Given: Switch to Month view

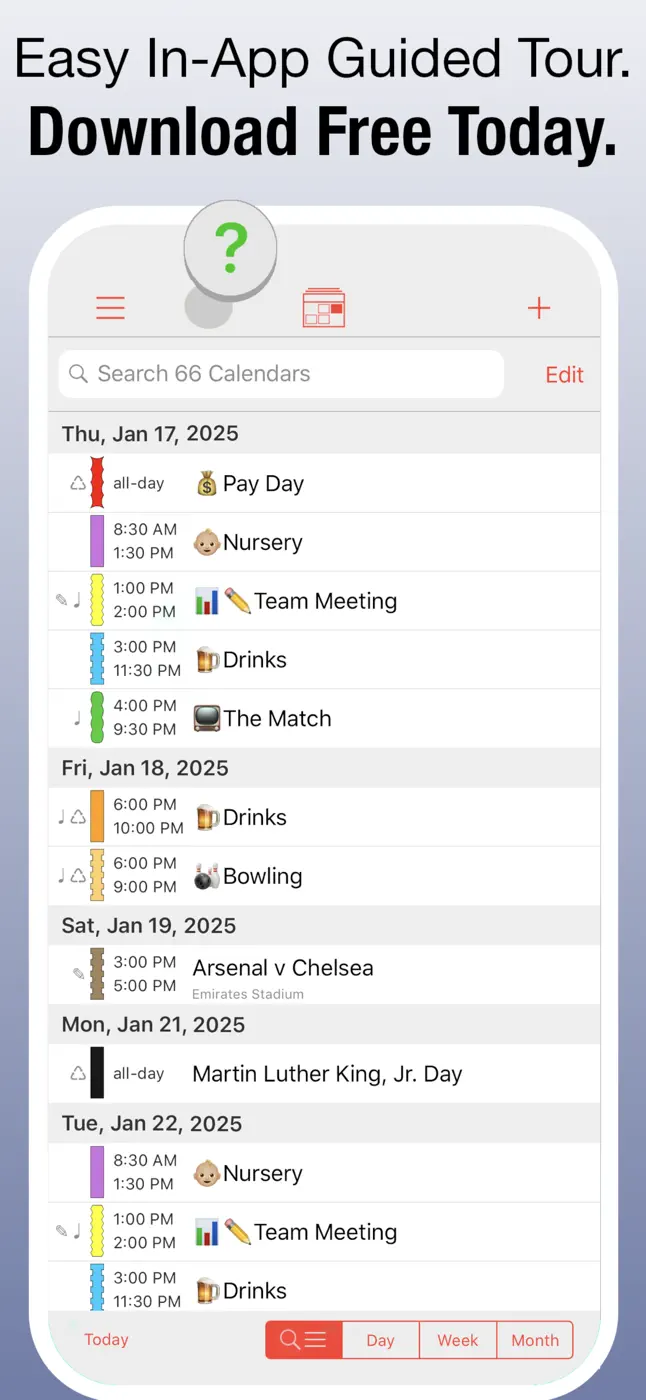Looking at the screenshot, I should (535, 1340).
